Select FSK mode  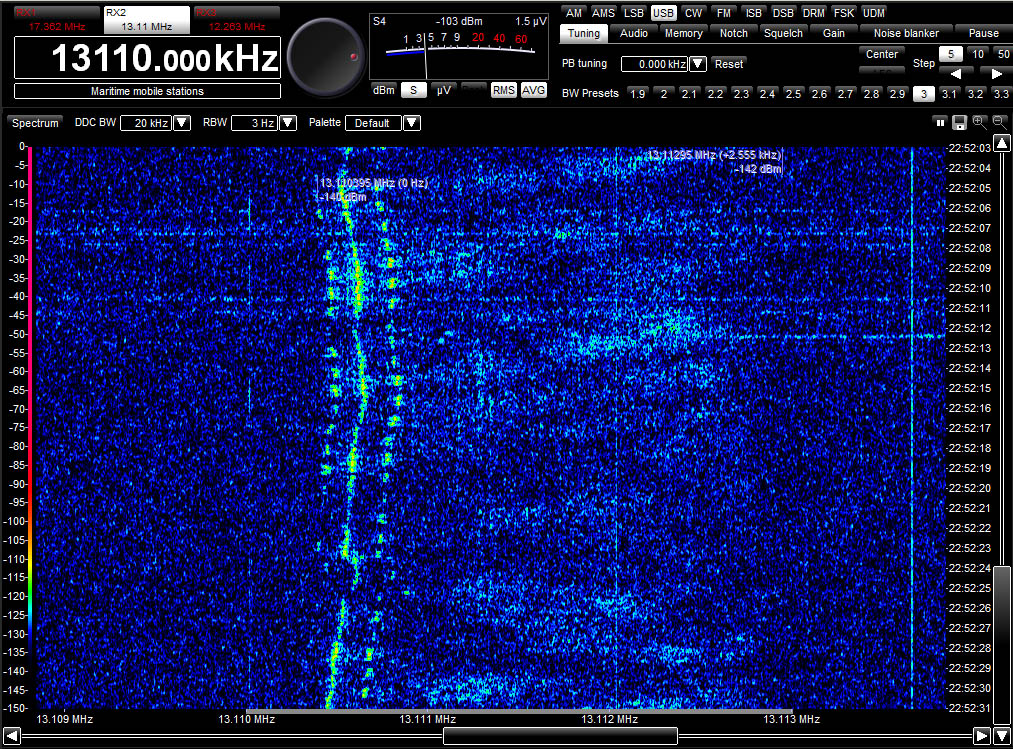[x=844, y=13]
